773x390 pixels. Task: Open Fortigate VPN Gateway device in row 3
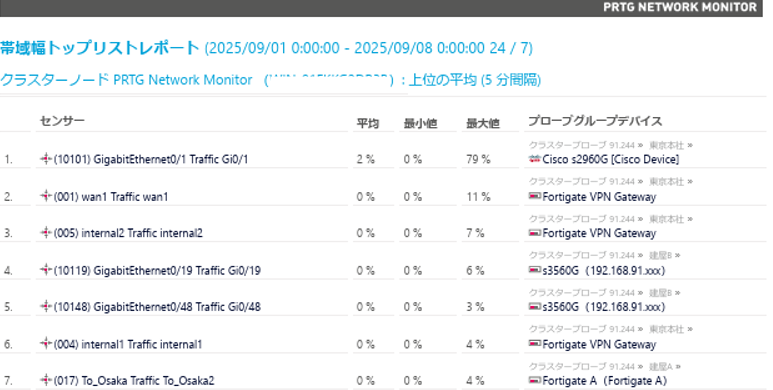[599, 233]
